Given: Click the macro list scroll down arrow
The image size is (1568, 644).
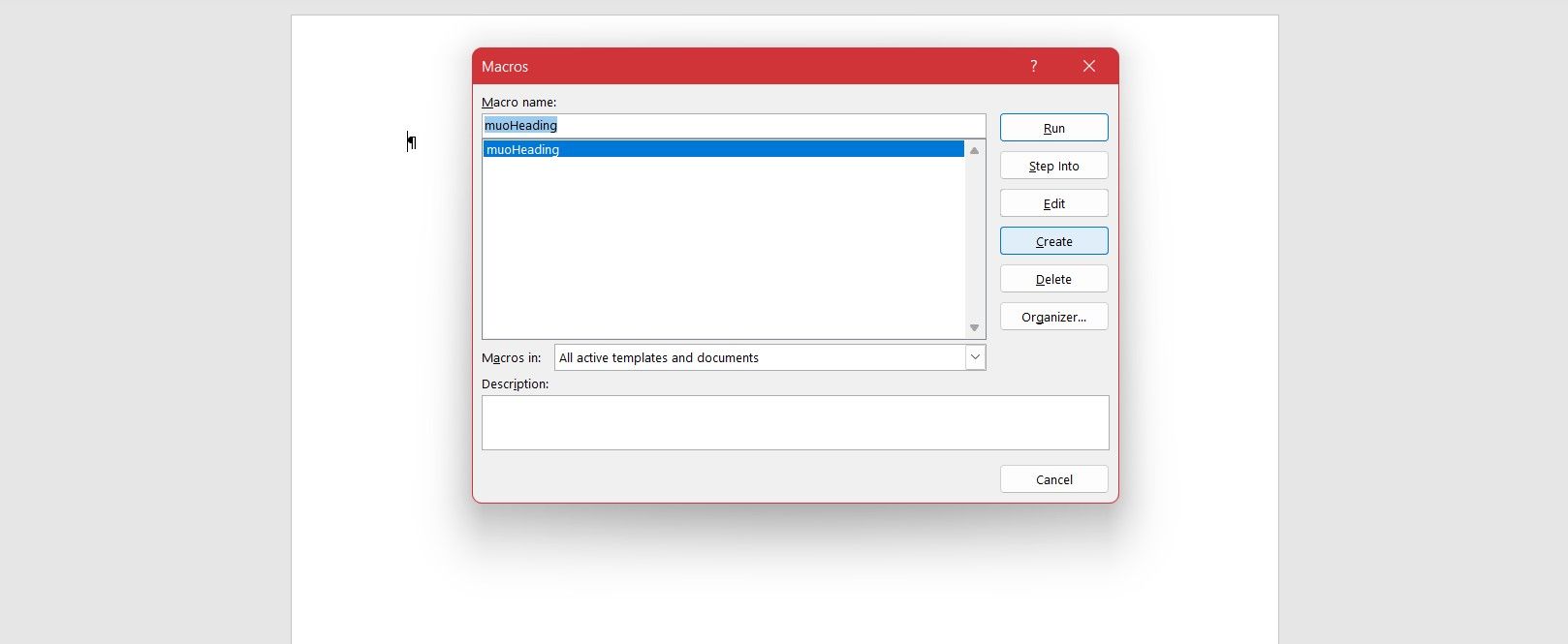Looking at the screenshot, I should point(974,328).
